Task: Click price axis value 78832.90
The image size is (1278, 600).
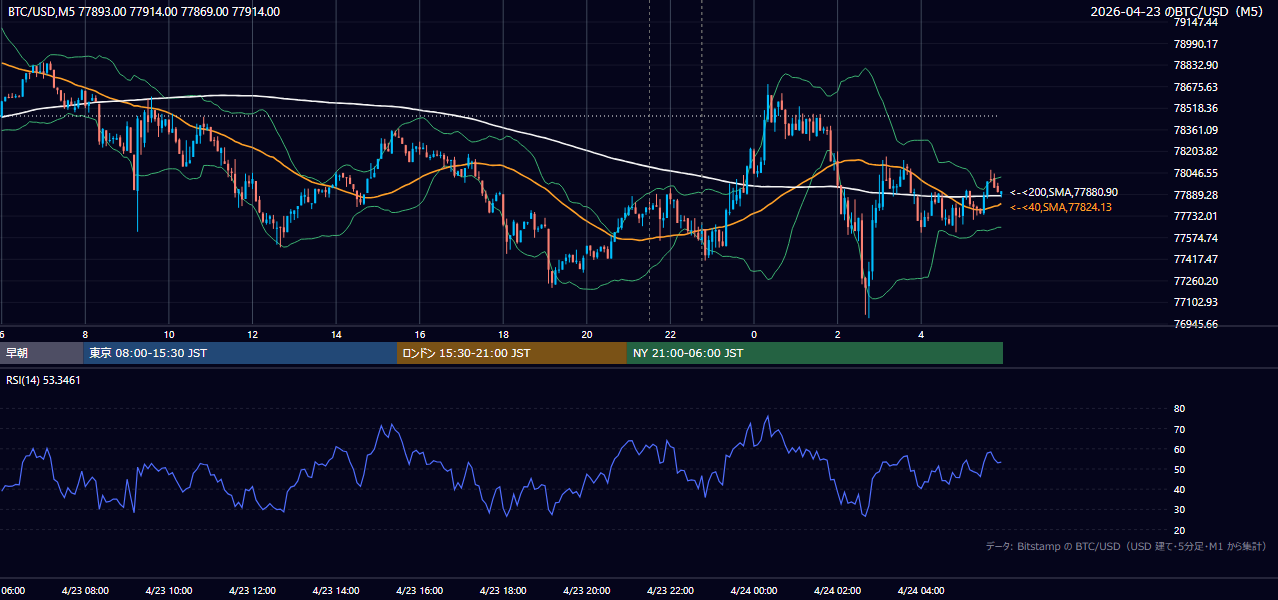Action: click(x=1196, y=65)
